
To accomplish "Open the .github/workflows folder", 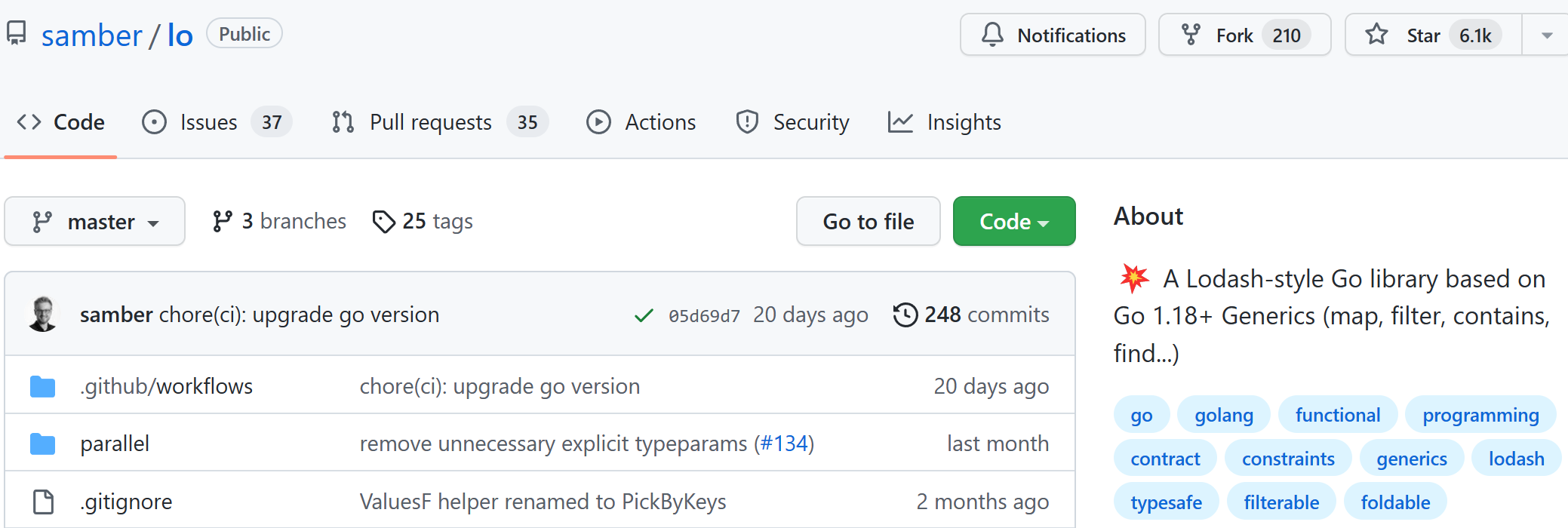I will pyautogui.click(x=167, y=386).
